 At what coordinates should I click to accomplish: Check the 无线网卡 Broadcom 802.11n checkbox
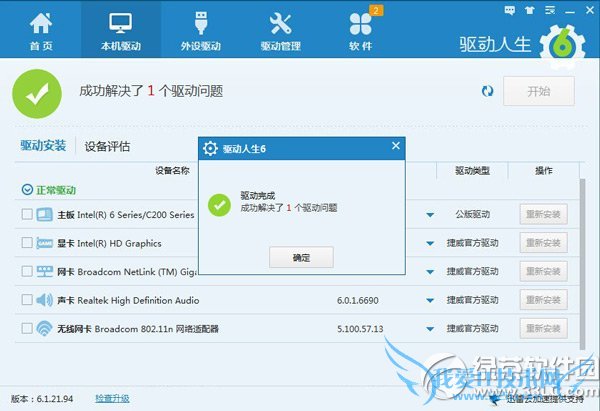point(27,328)
